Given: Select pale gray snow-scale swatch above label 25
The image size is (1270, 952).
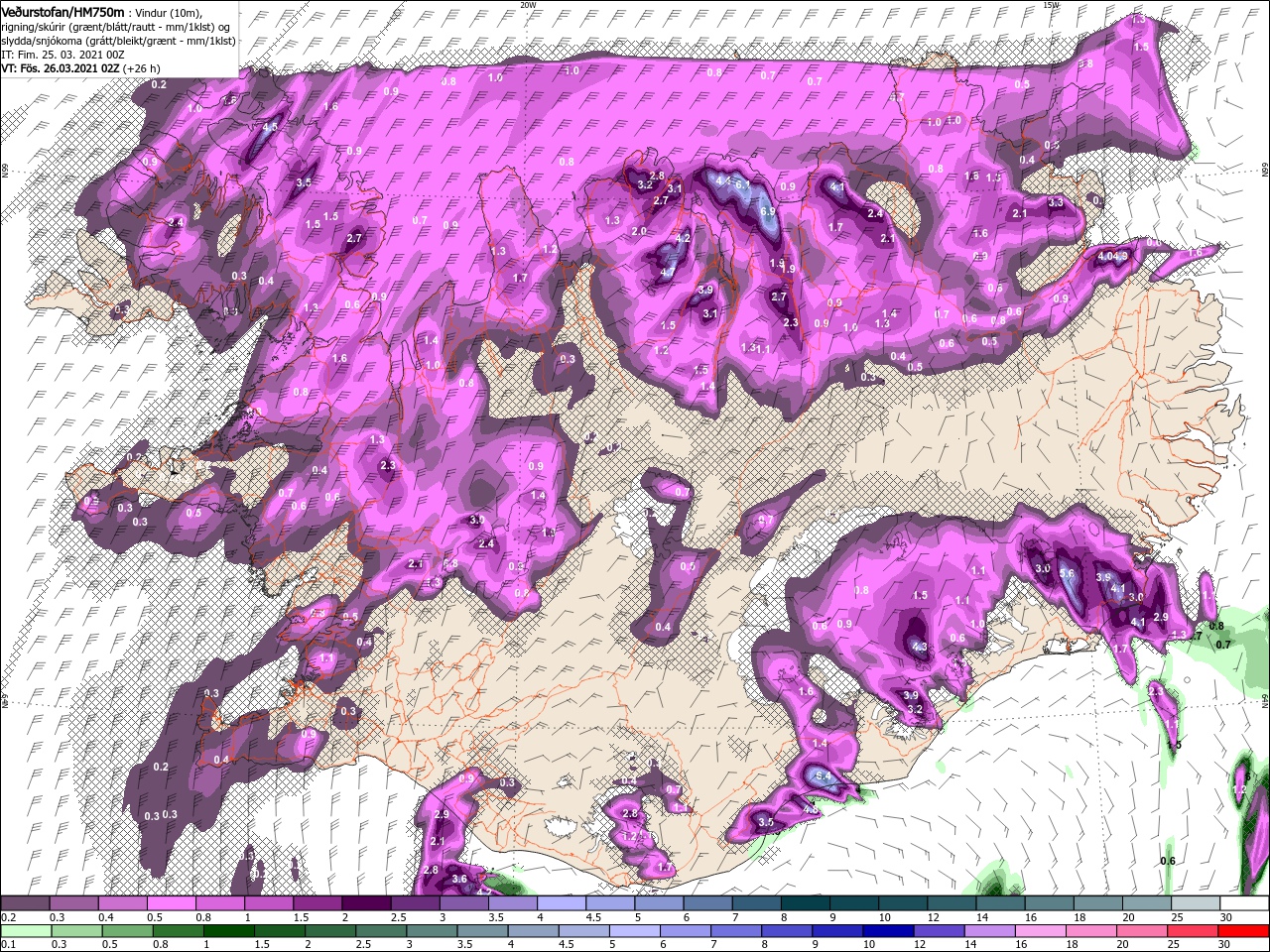Looking at the screenshot, I should 1194,904.
